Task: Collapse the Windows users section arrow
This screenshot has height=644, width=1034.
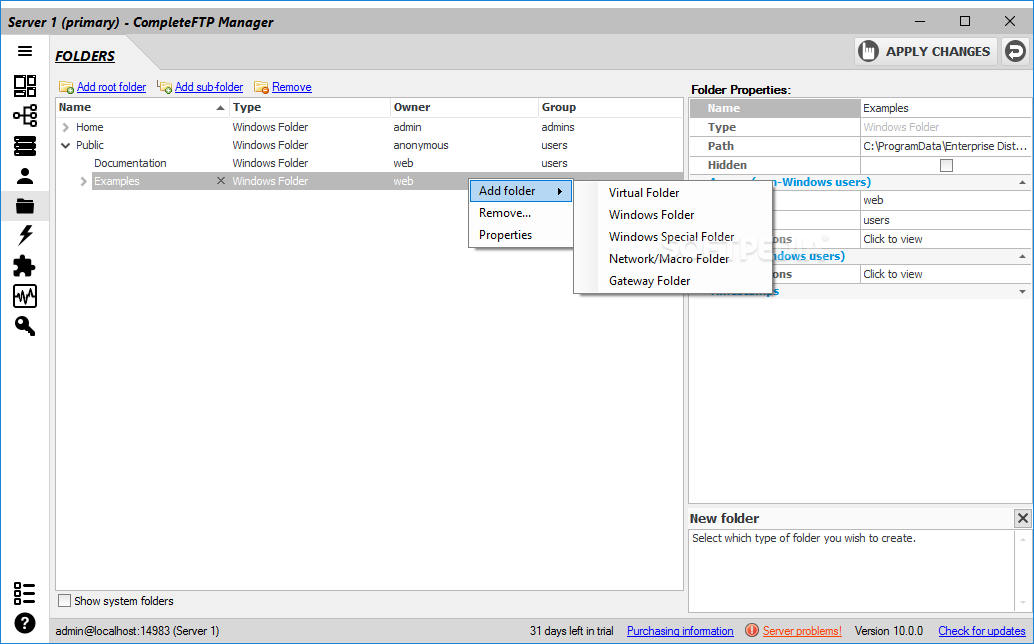Action: click(x=1022, y=256)
